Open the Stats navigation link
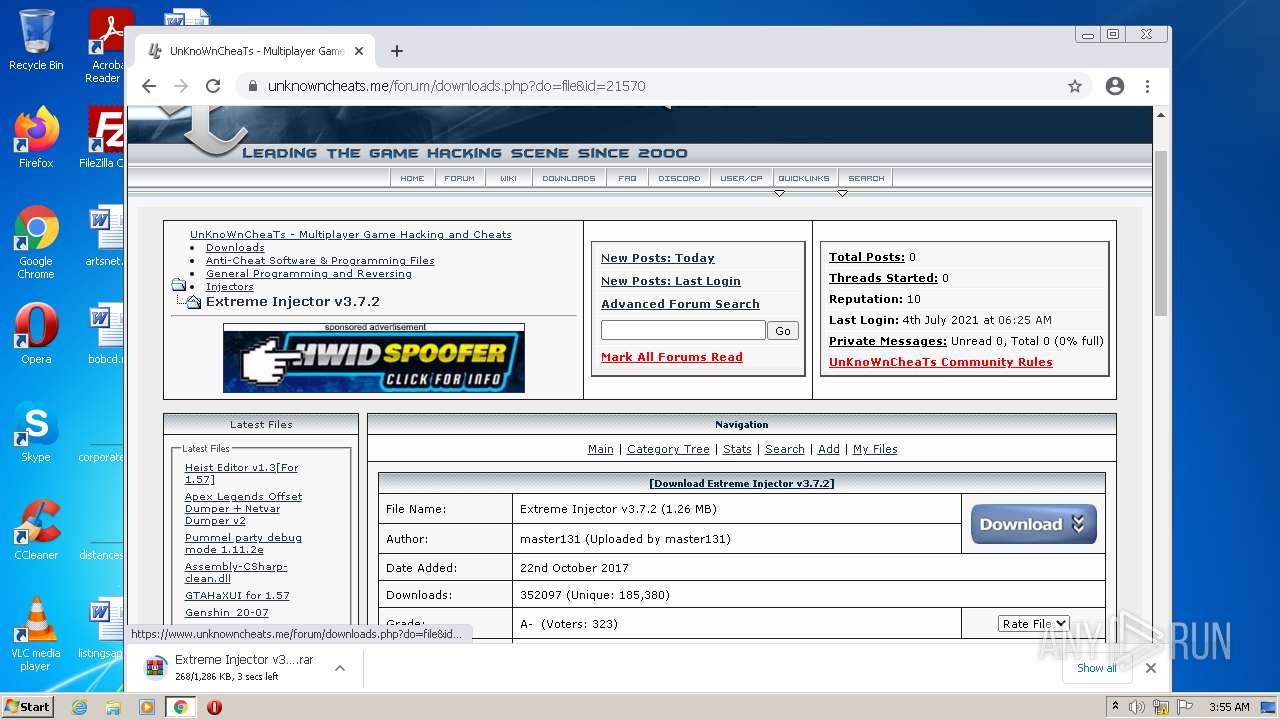Viewport: 1280px width, 720px height. (x=737, y=449)
